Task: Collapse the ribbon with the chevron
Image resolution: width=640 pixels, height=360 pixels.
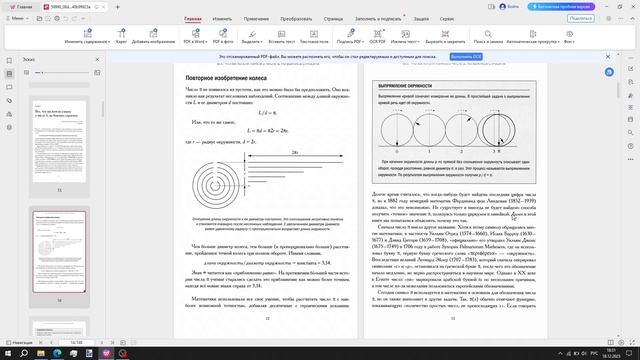Action: point(633,18)
